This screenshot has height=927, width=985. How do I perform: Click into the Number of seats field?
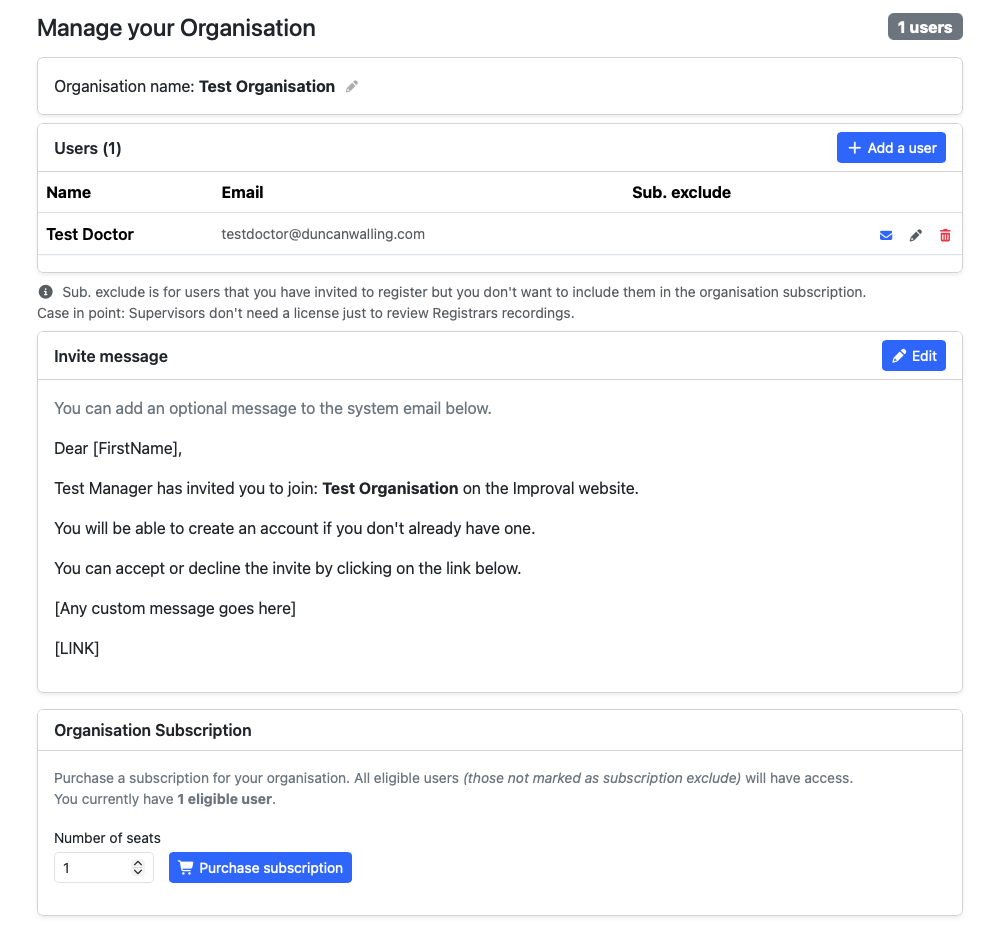click(92, 868)
